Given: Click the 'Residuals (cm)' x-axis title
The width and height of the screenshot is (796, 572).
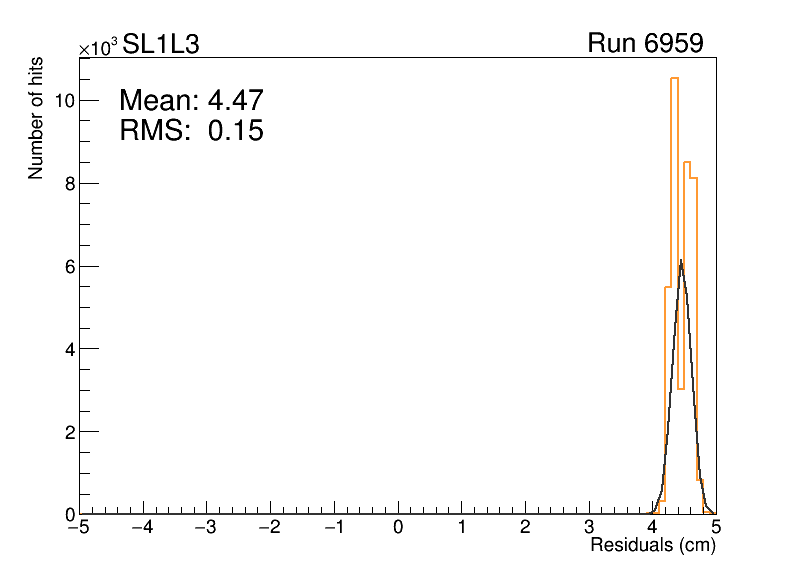Looking at the screenshot, I should tap(652, 546).
